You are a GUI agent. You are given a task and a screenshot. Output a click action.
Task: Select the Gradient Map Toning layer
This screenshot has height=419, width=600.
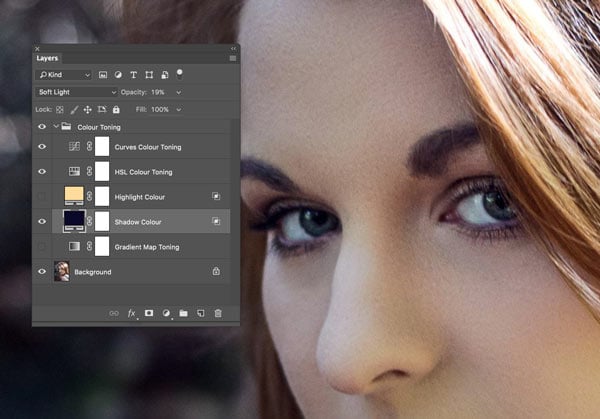coord(150,246)
